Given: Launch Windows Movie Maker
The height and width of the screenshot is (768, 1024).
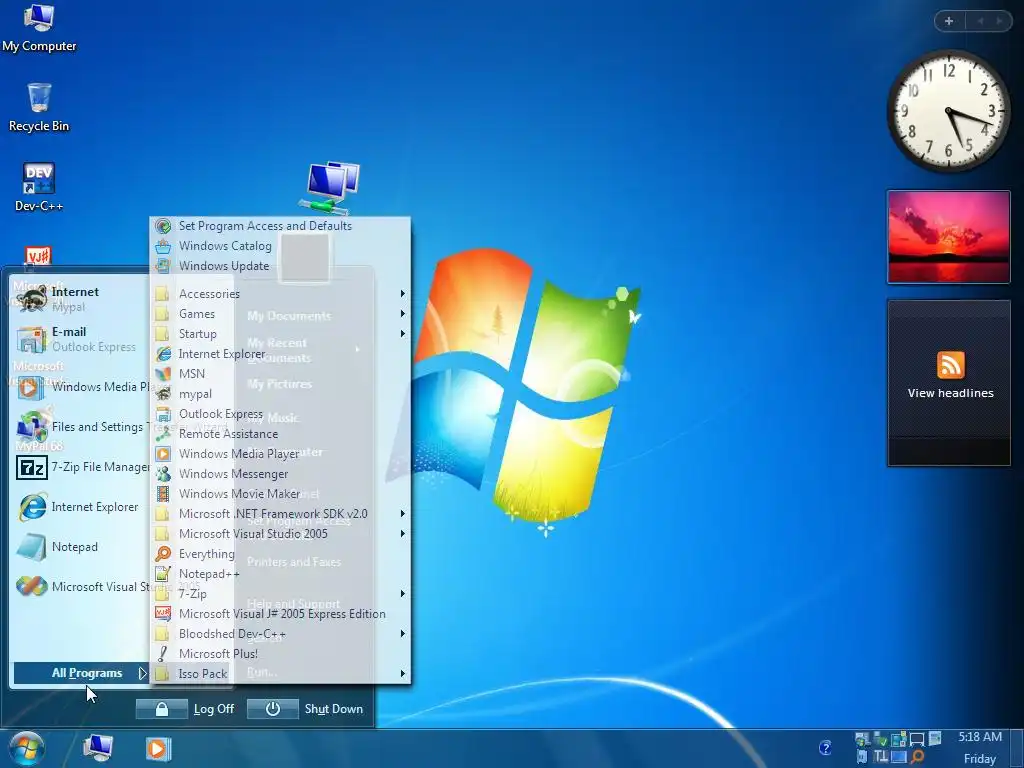Looking at the screenshot, I should tap(280, 494).
